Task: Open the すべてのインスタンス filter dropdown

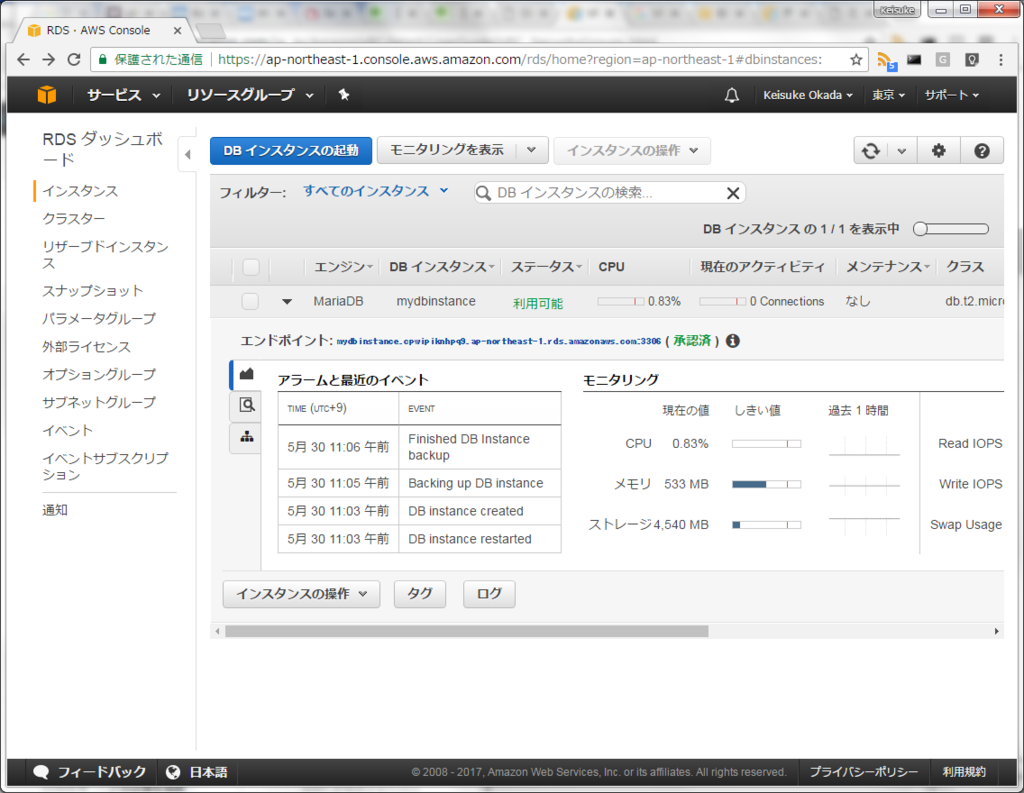Action: [376, 191]
